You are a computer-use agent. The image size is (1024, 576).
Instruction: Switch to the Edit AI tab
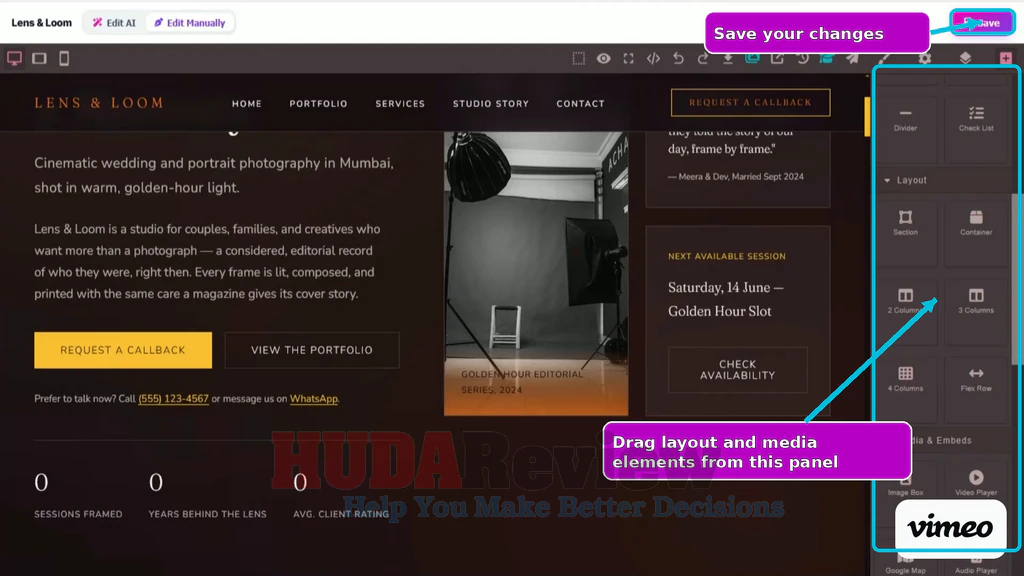click(114, 23)
